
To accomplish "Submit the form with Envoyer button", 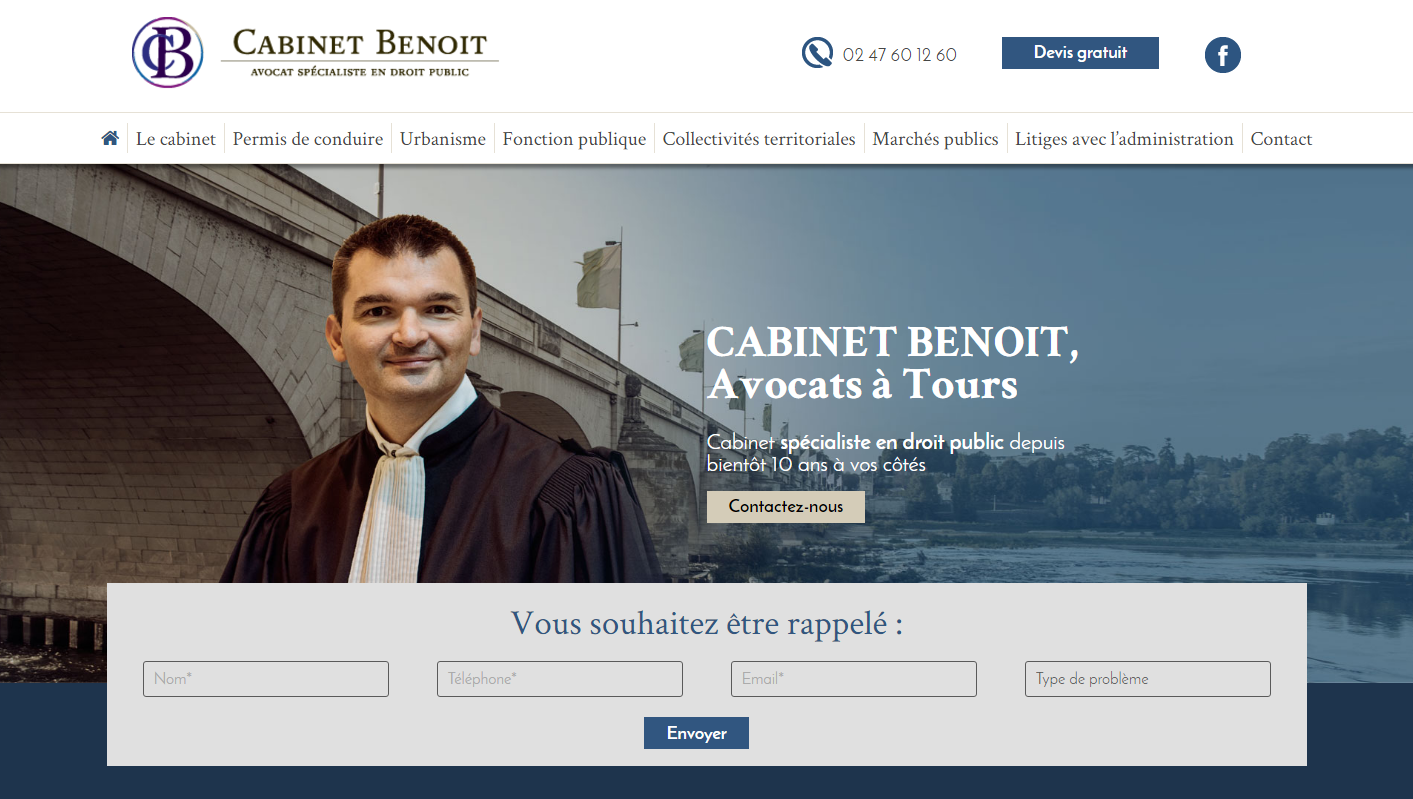I will [x=696, y=733].
